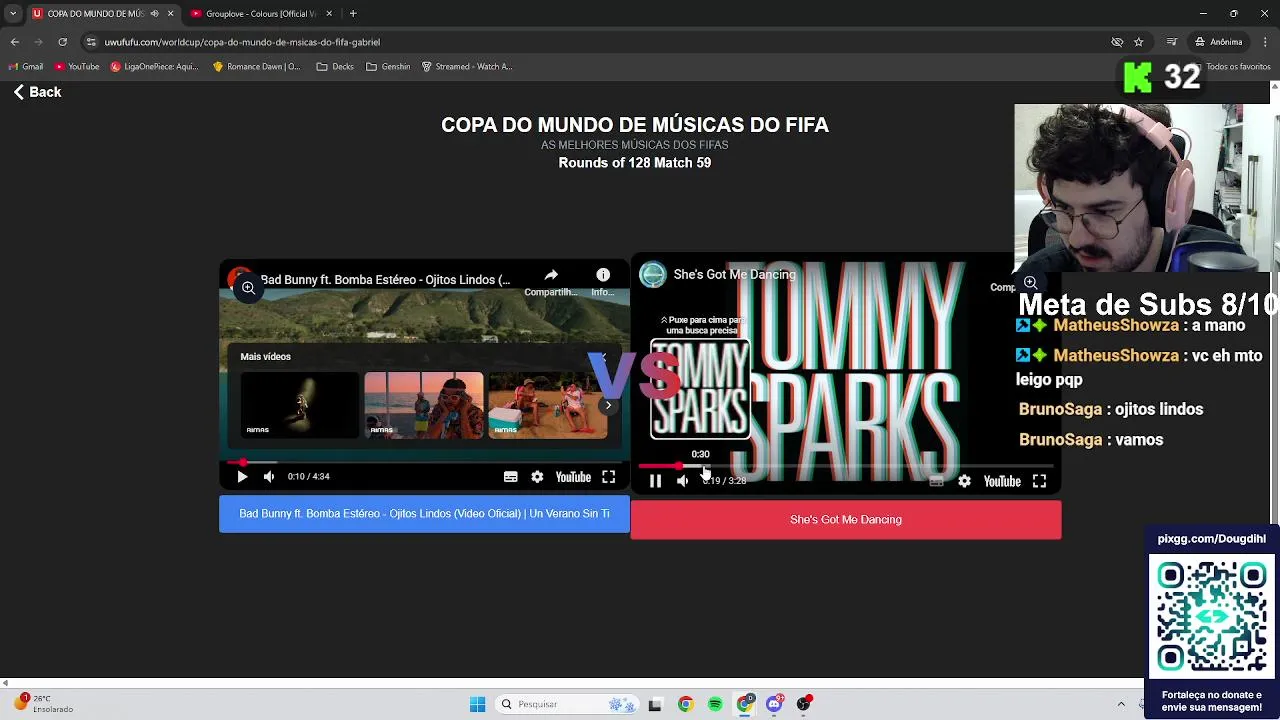Screen dimensions: 1280x720
Task: Open settings gear on the Tommy Sparks video
Action: coord(964,481)
